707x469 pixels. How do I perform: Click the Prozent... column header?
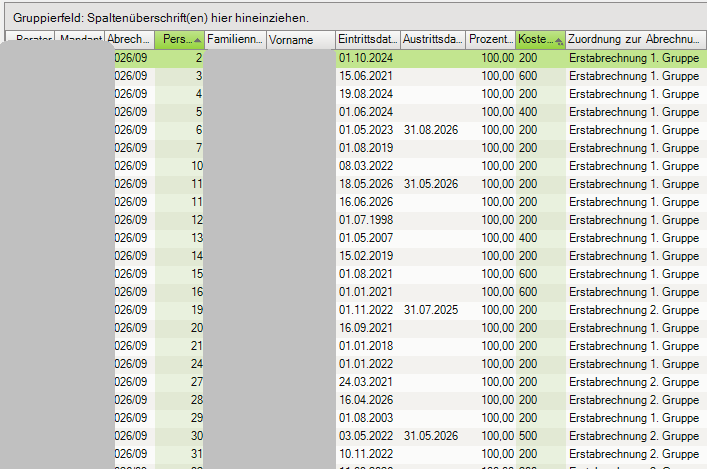491,40
